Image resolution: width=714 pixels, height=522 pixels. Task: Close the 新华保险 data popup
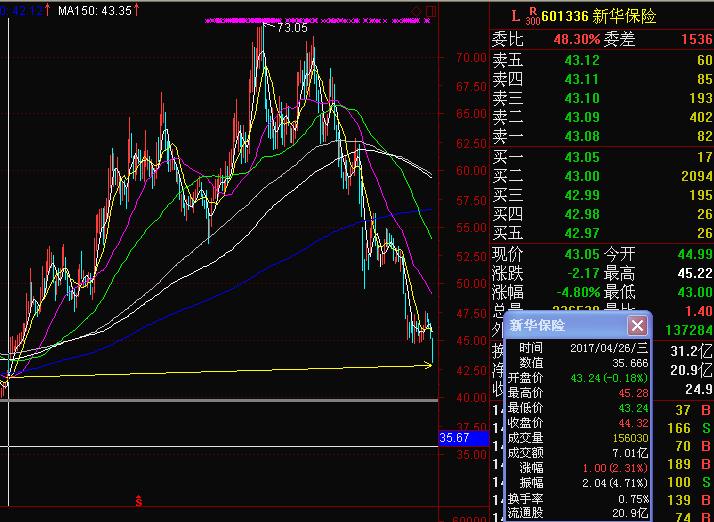(637, 325)
